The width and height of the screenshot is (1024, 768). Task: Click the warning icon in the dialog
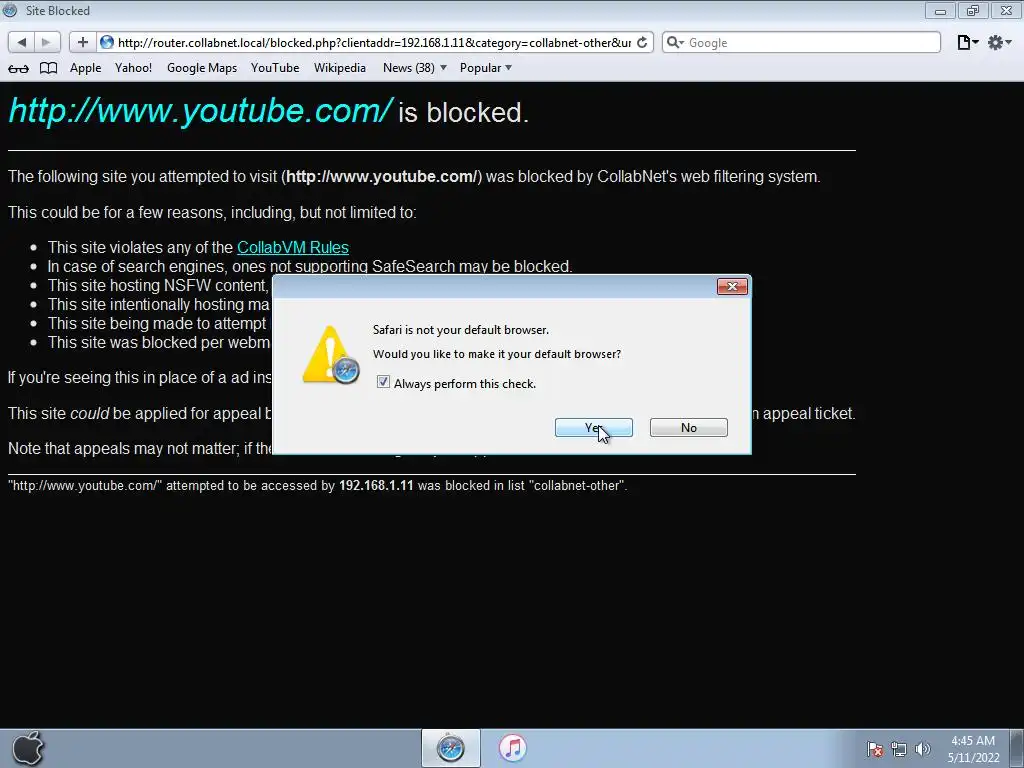click(330, 355)
